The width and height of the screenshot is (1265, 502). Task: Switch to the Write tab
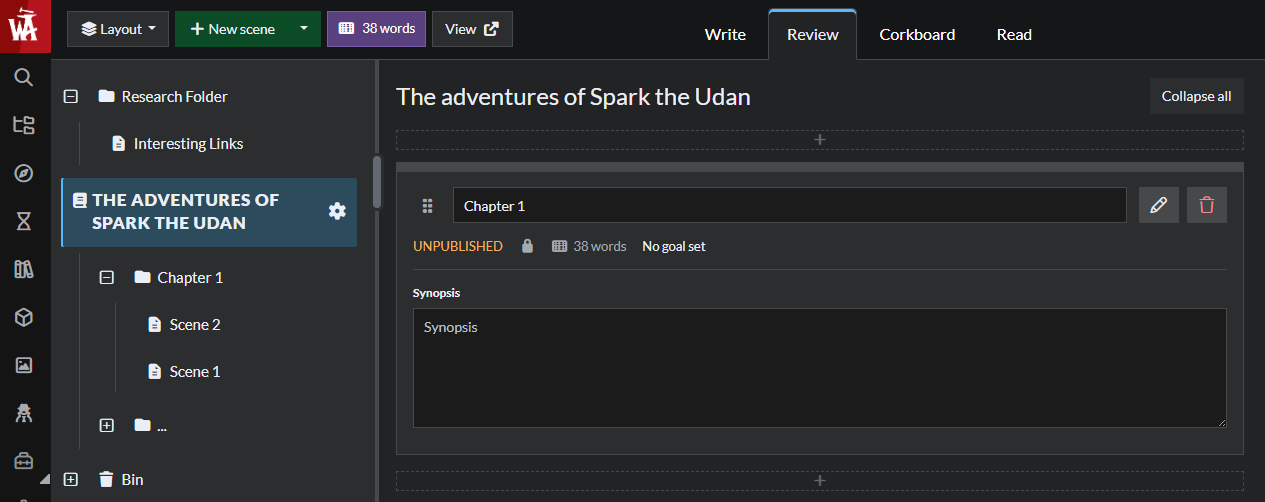pyautogui.click(x=725, y=34)
